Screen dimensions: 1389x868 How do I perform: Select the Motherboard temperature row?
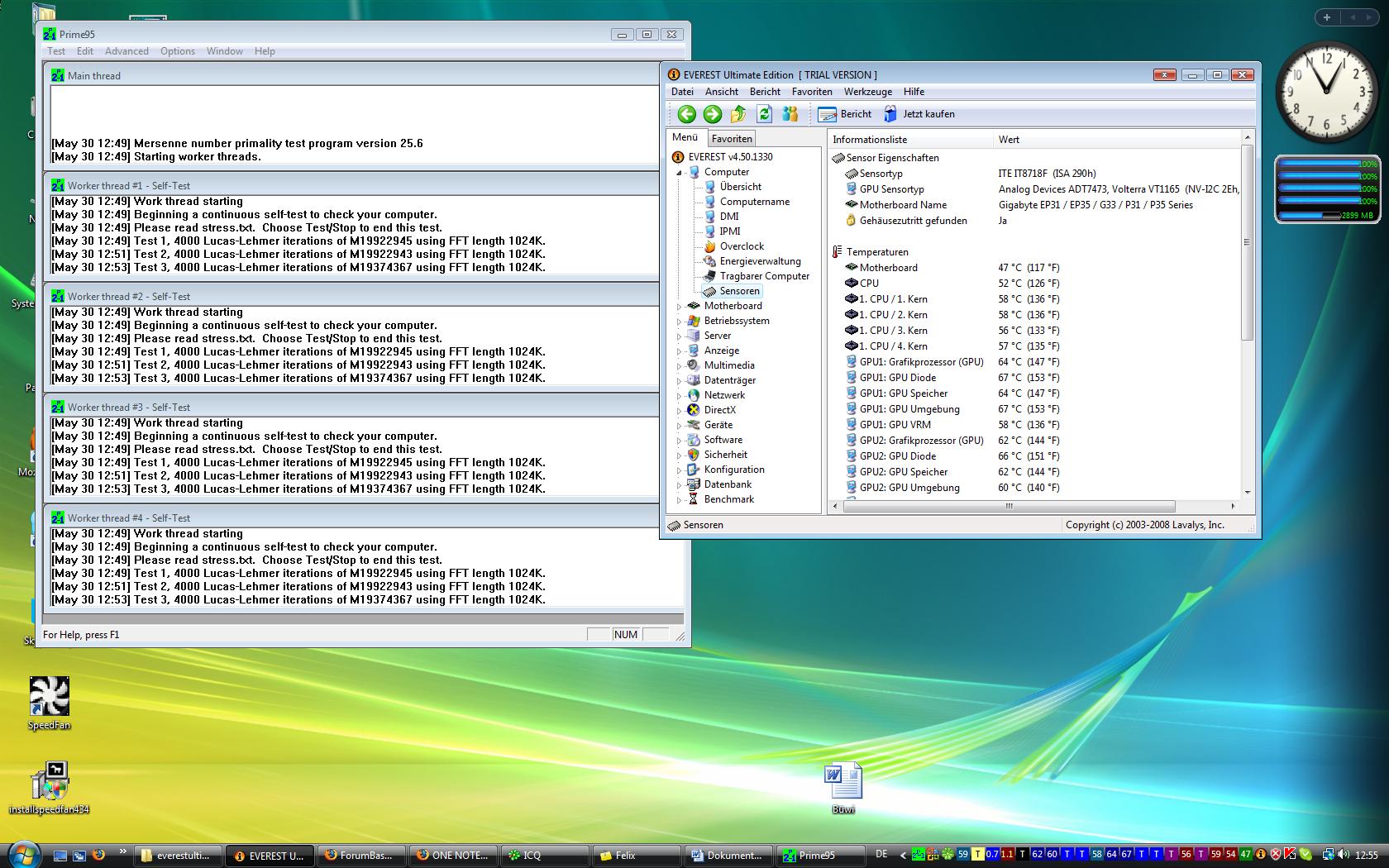pos(1034,268)
